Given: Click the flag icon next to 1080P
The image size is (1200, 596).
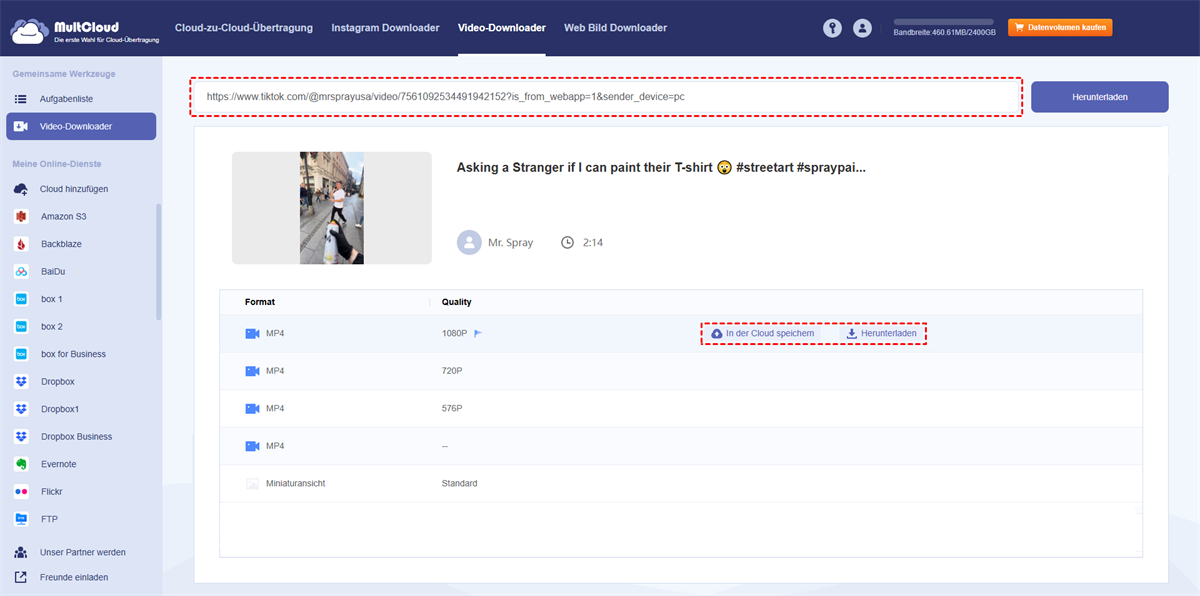Looking at the screenshot, I should pyautogui.click(x=478, y=334).
